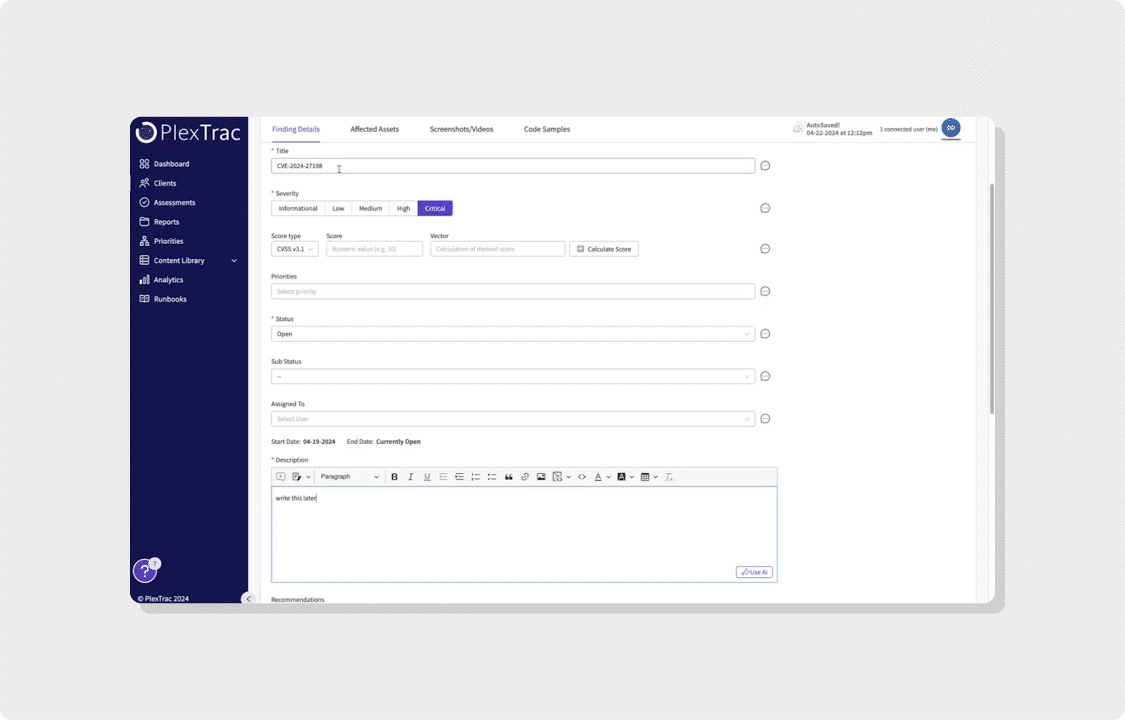Open the Status dropdown showing Open
Image resolution: width=1125 pixels, height=720 pixels.
pyautogui.click(x=513, y=334)
